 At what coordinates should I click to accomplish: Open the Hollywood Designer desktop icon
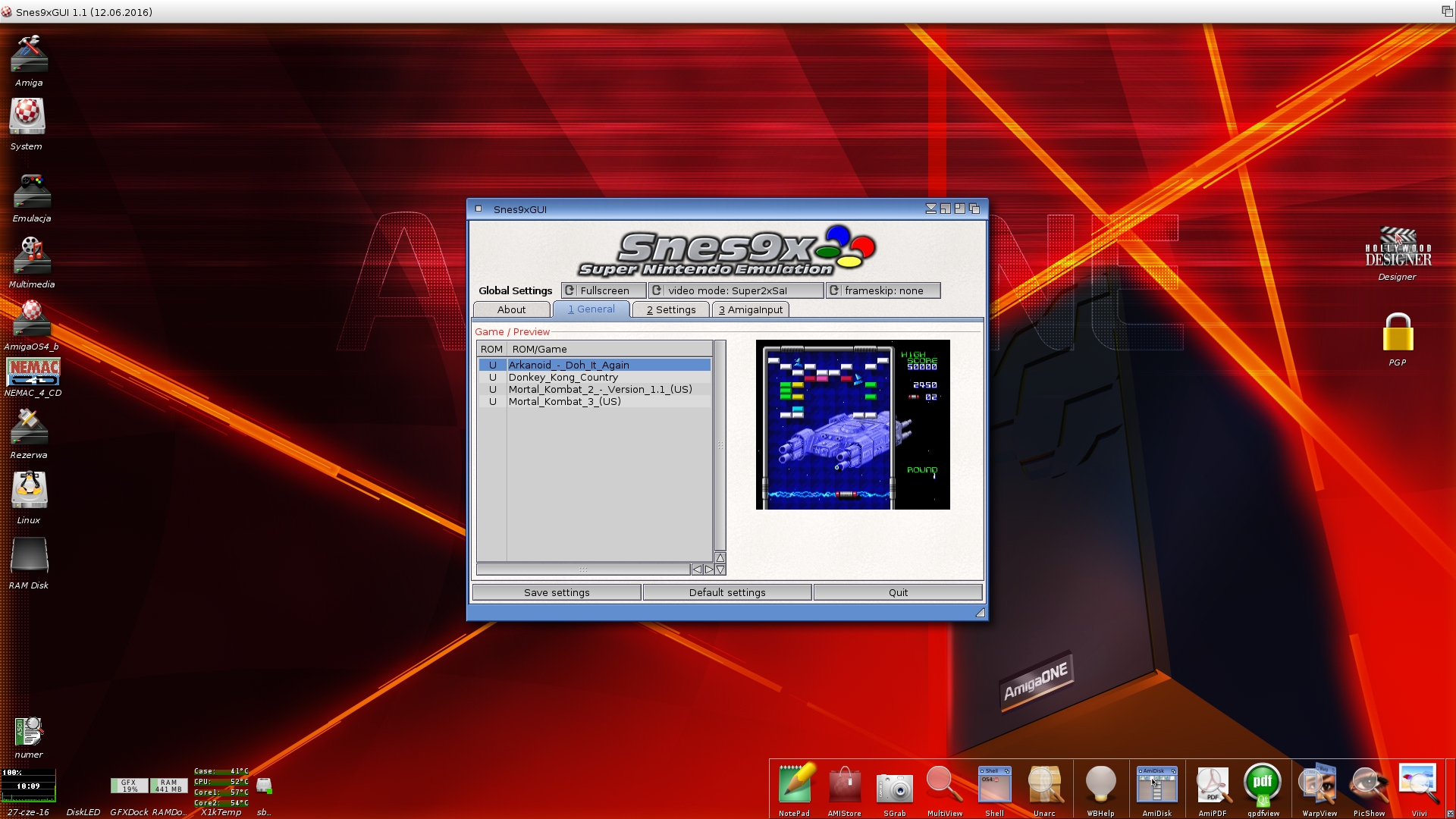click(x=1398, y=247)
